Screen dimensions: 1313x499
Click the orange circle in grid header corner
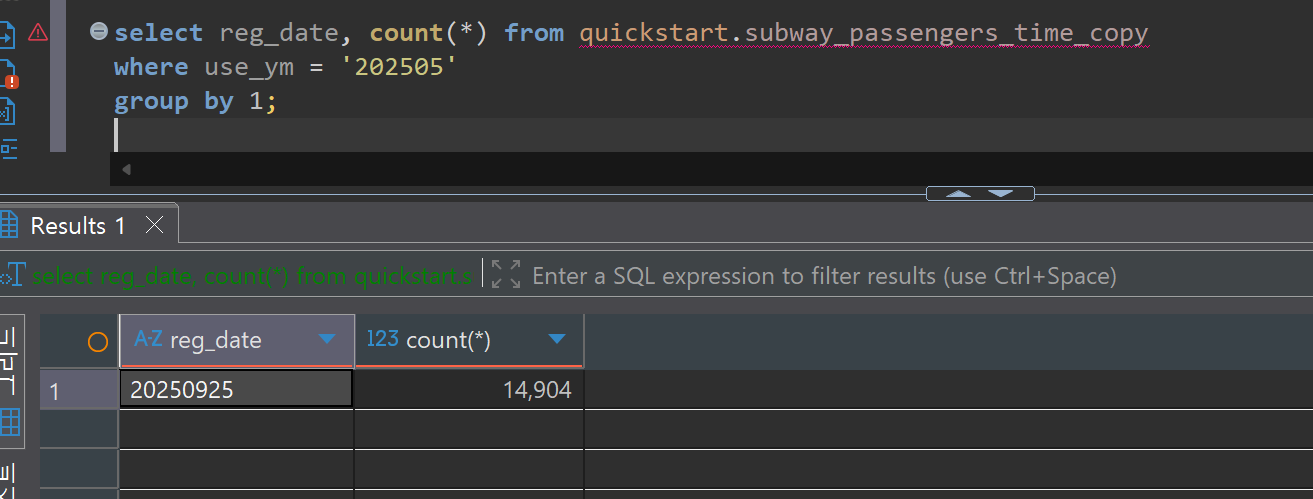[x=98, y=342]
